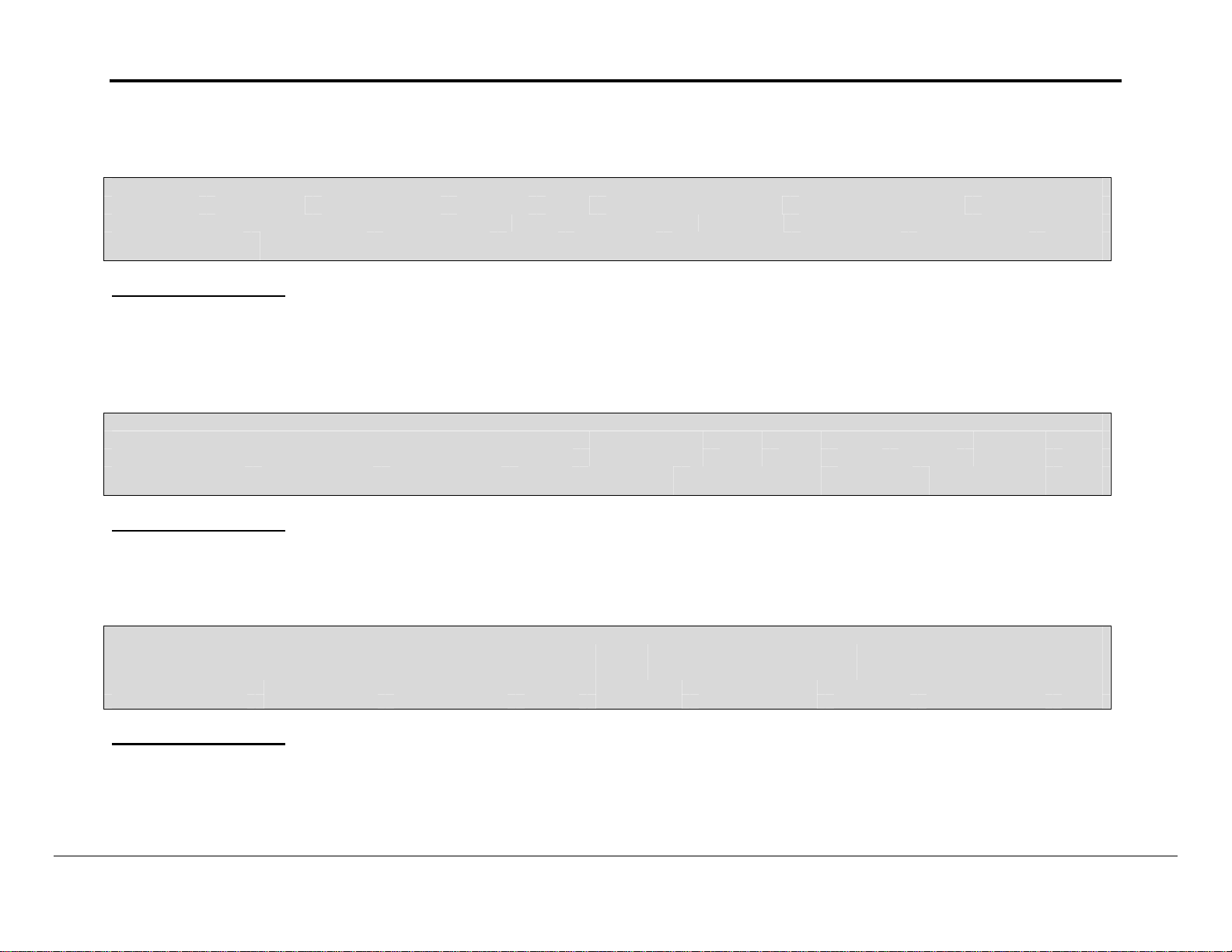Screen dimensions: 1232x952
Task: Click the left border of the top gray box
Action: [x=104, y=218]
